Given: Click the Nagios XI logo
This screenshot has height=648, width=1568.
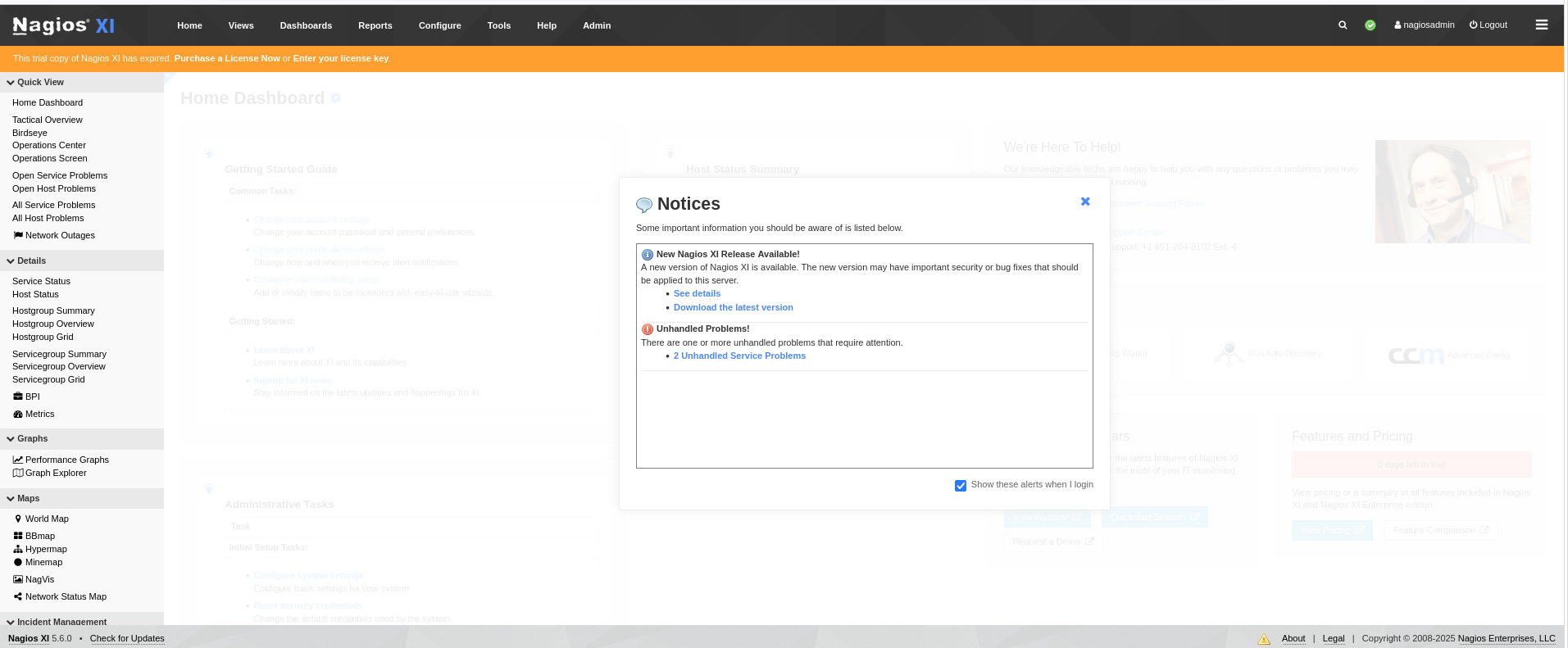Looking at the screenshot, I should tap(63, 25).
